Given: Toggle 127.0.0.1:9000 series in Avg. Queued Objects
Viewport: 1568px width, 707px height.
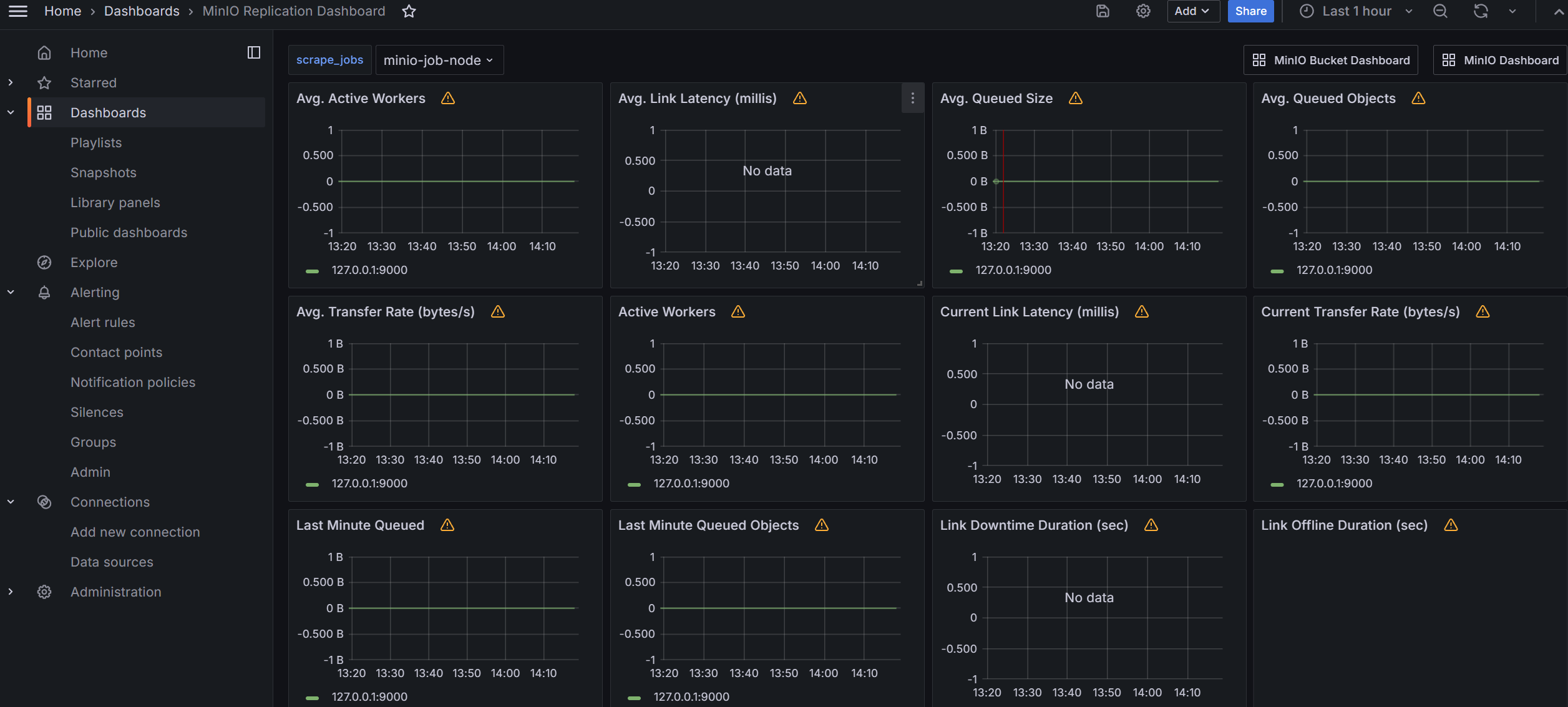Looking at the screenshot, I should pos(1335,270).
